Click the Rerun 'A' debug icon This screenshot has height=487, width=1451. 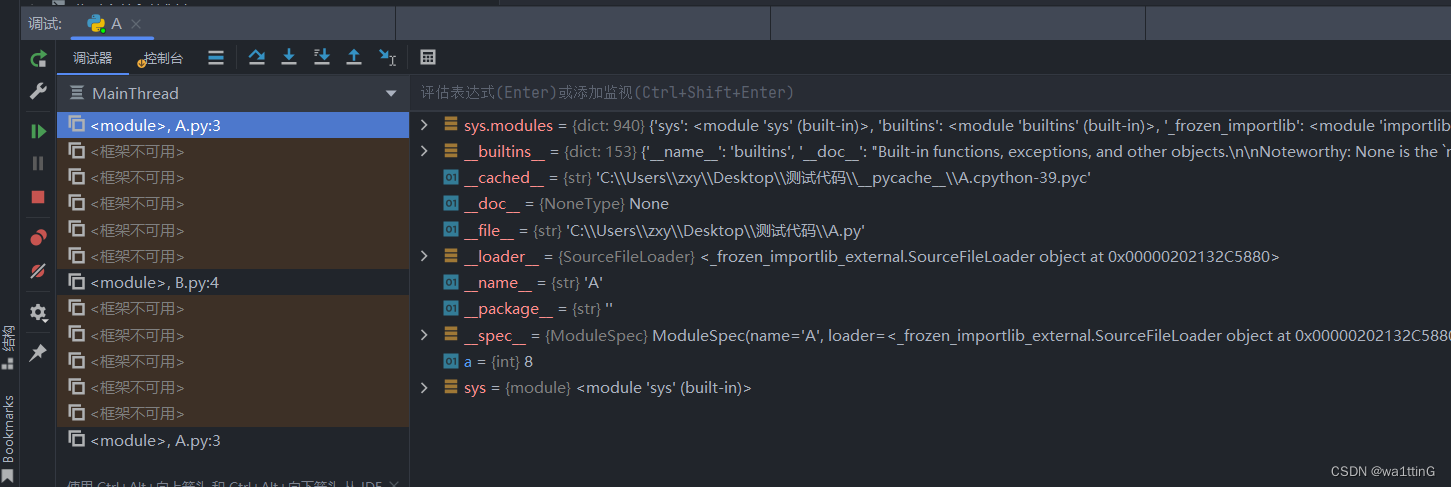38,59
